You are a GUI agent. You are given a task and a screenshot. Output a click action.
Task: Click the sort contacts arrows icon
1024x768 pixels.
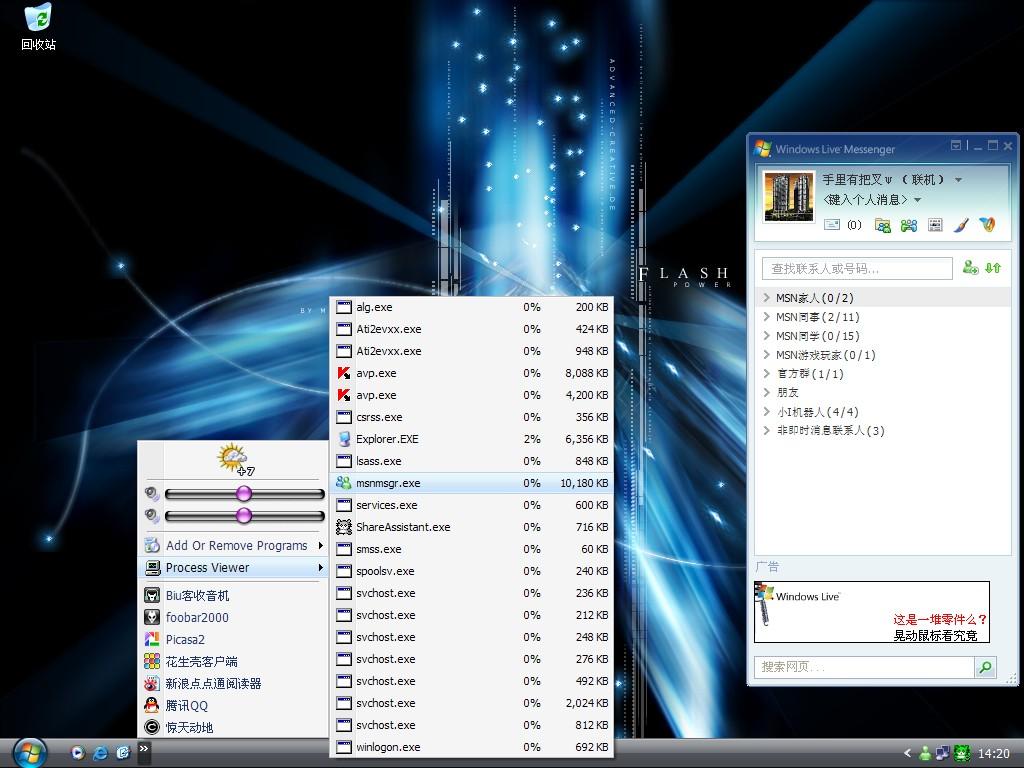click(x=993, y=268)
